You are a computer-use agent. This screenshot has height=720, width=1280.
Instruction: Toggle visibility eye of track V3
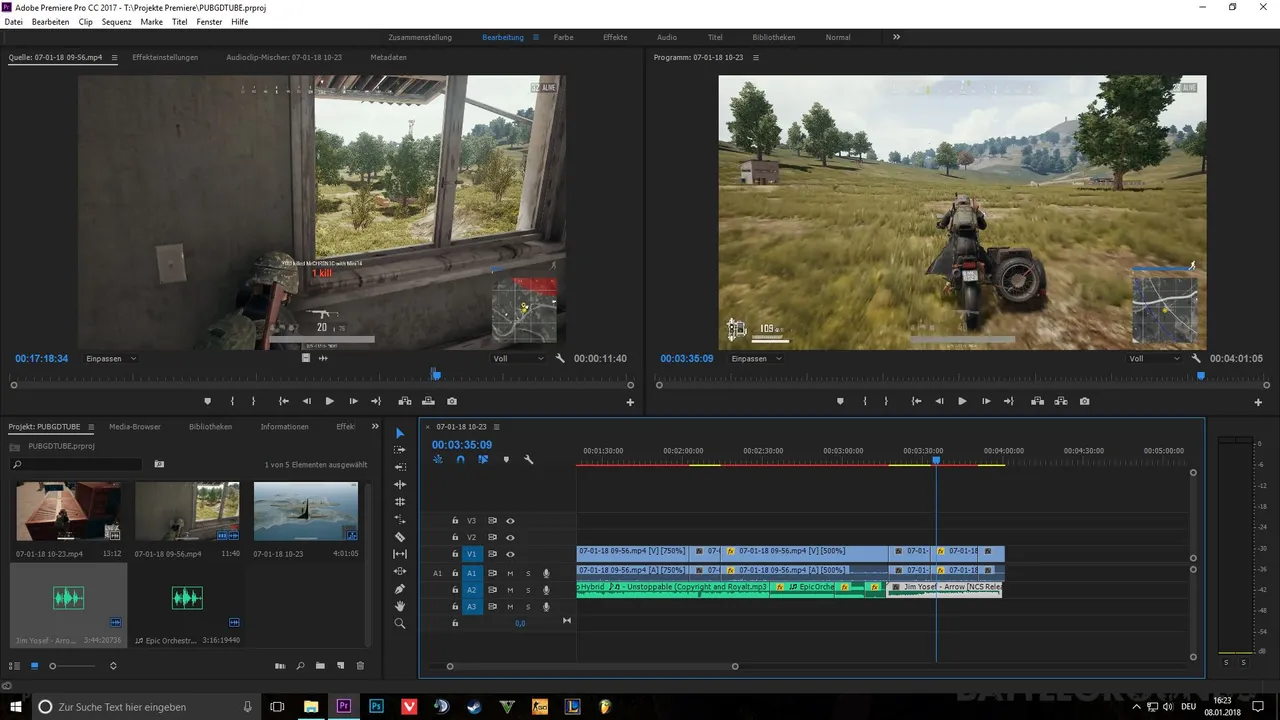click(510, 521)
